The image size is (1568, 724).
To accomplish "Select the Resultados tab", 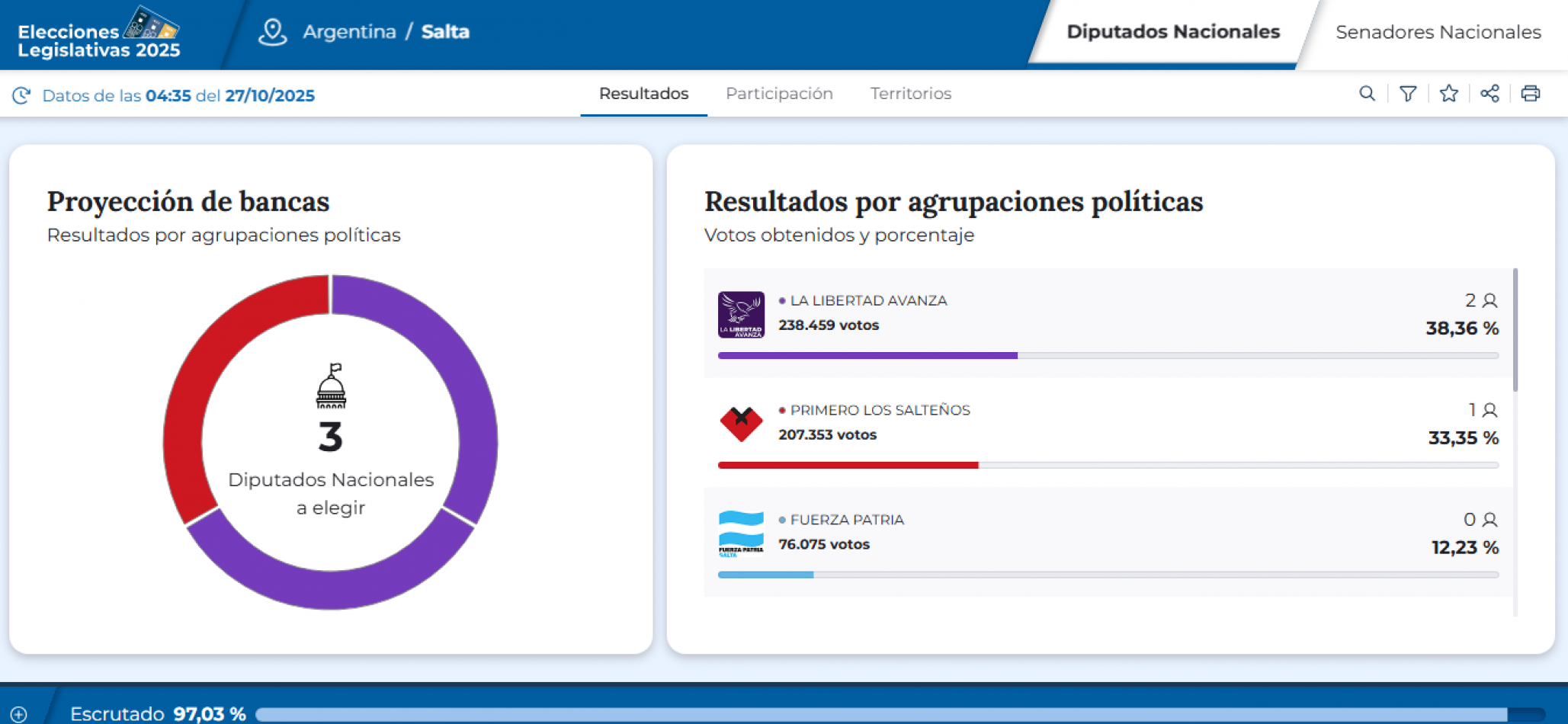I will coord(643,94).
